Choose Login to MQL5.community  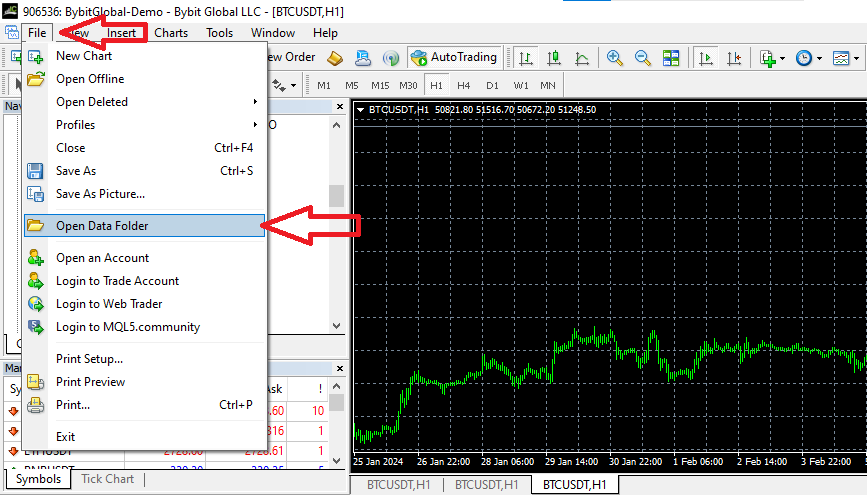pos(144,327)
